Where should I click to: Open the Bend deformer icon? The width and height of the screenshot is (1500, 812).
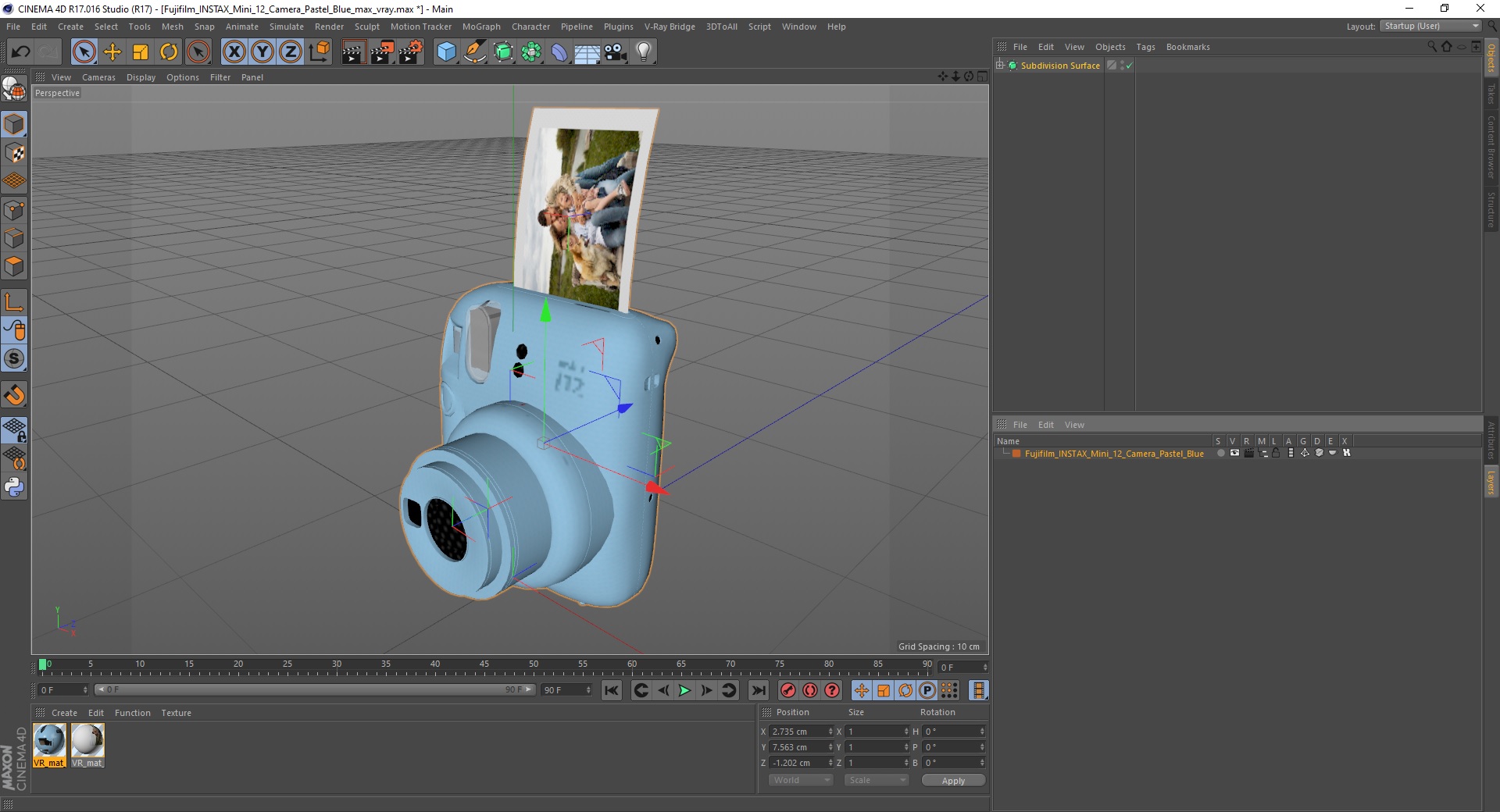[x=559, y=52]
